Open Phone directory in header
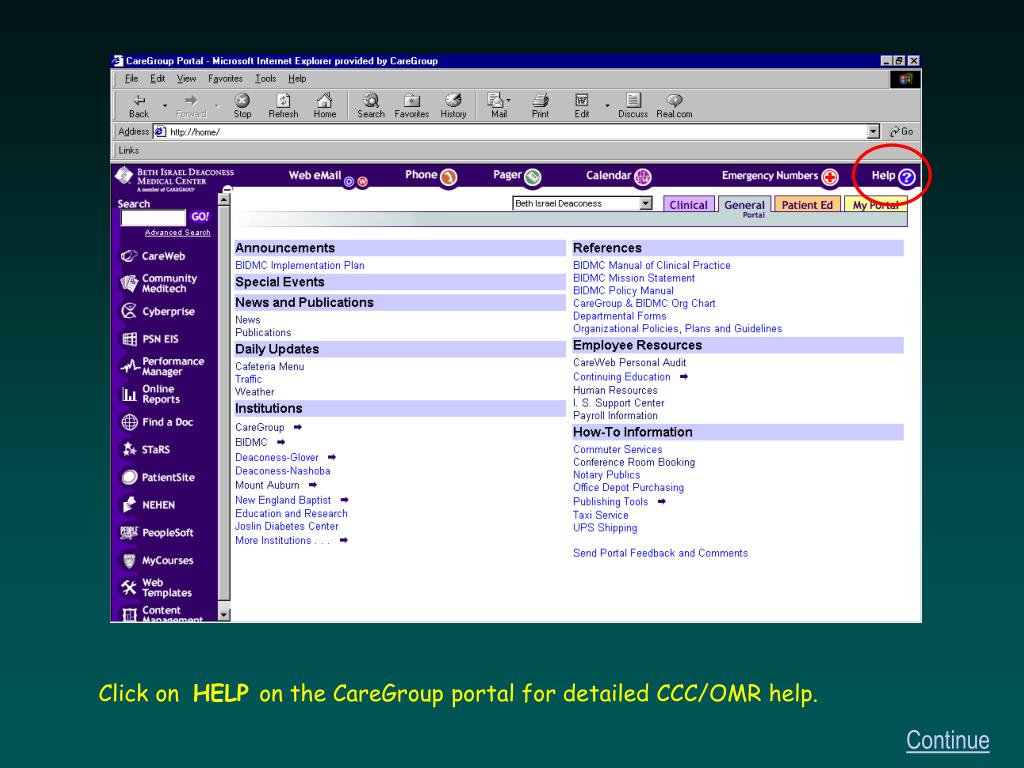1024x768 pixels. pos(430,176)
